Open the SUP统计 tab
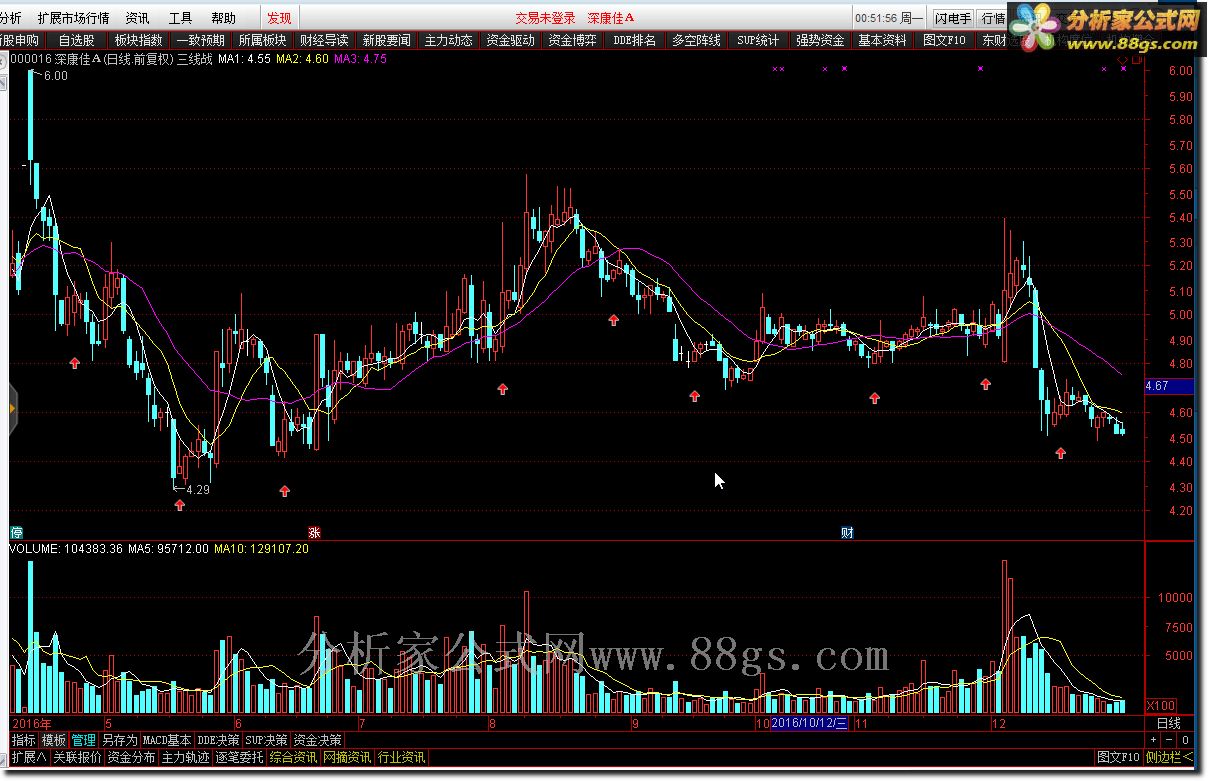Viewport: 1209px width, 781px height. click(758, 40)
